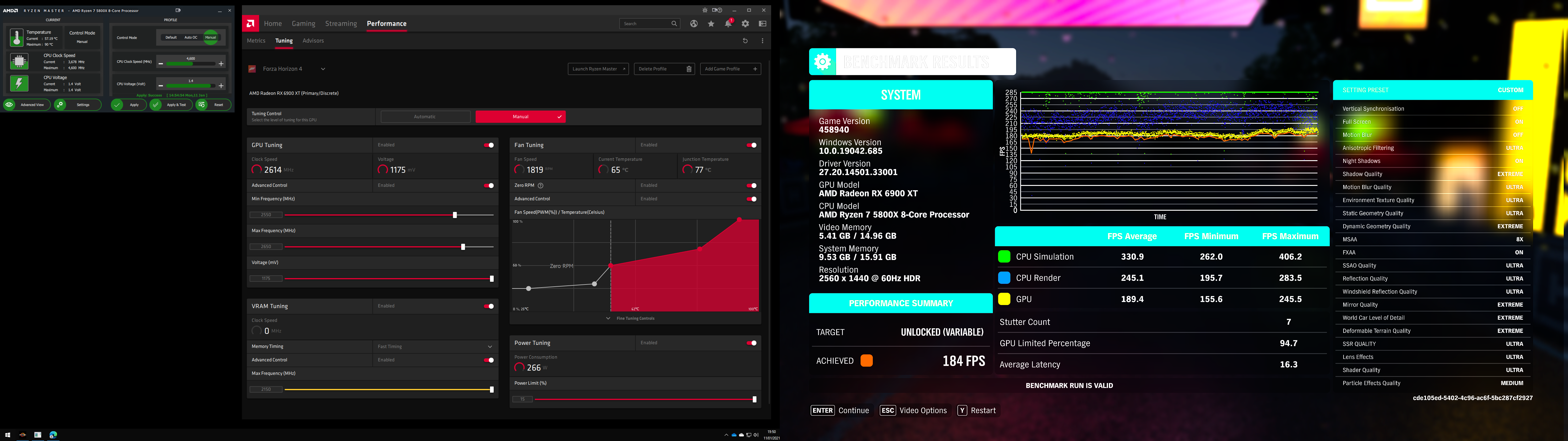Screen dimensions: 1568x441
Task: Select Manual control mode in Ryzen Master
Action: (x=211, y=37)
